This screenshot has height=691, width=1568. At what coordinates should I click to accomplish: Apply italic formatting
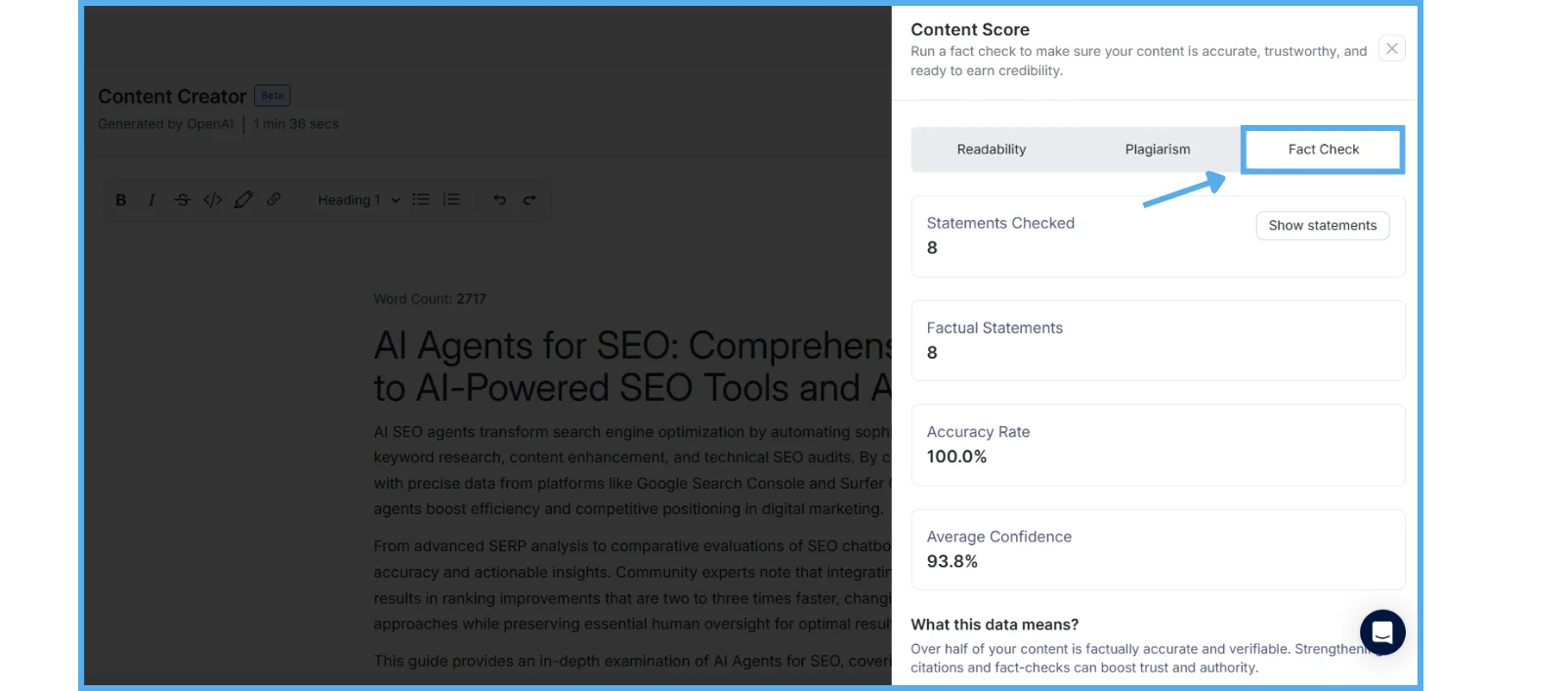click(x=151, y=199)
